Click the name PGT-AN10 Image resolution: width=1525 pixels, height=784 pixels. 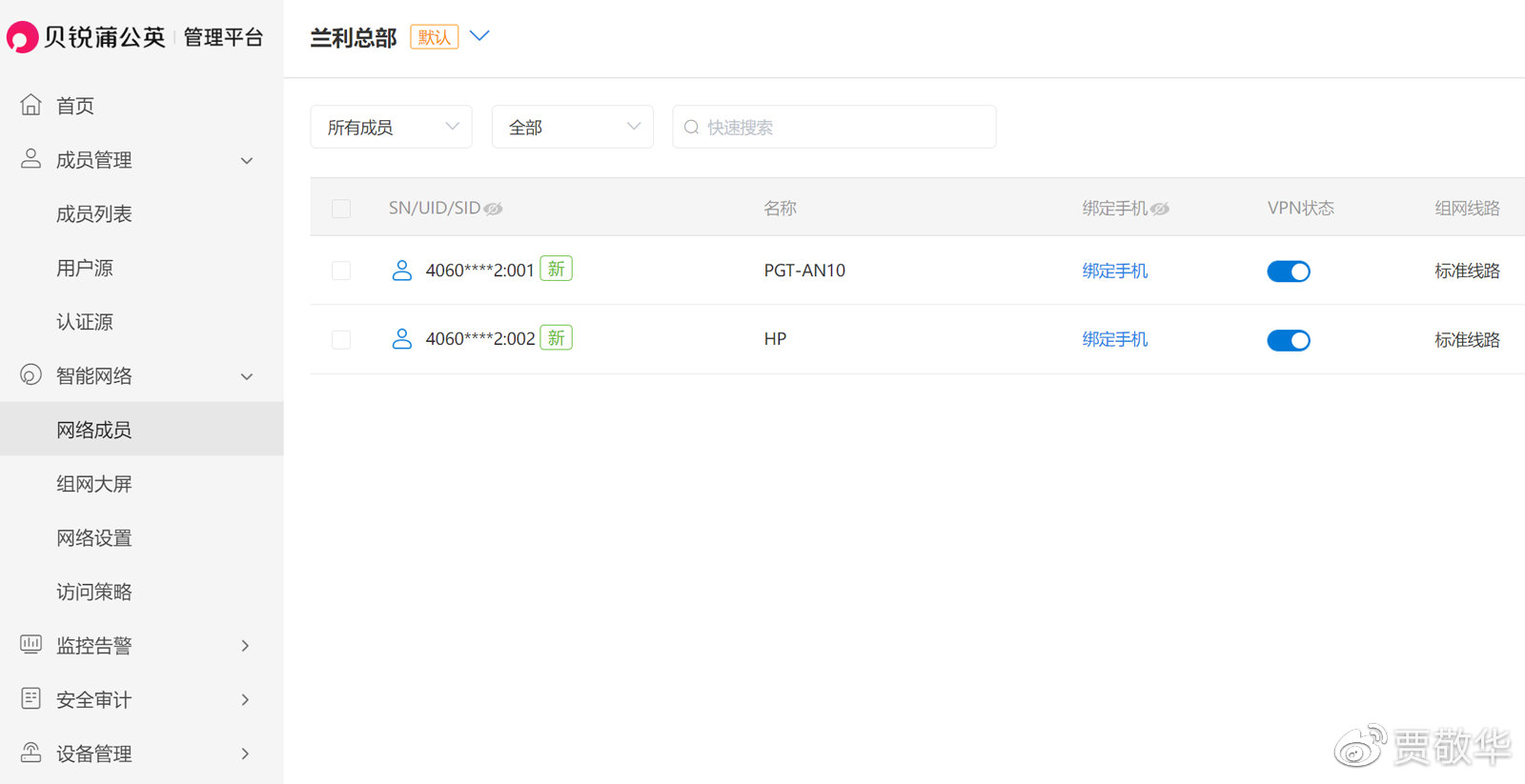pos(804,271)
